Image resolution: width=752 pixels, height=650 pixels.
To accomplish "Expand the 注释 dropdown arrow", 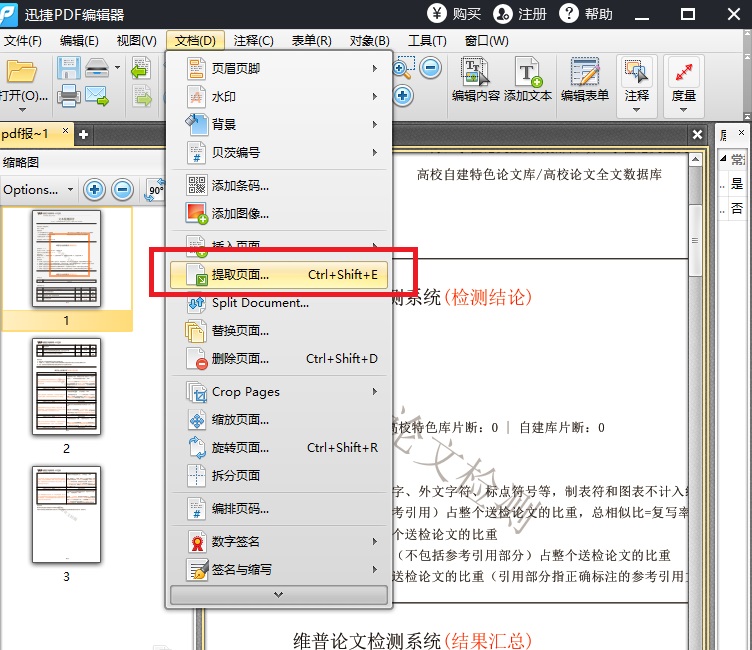I will pos(636,110).
